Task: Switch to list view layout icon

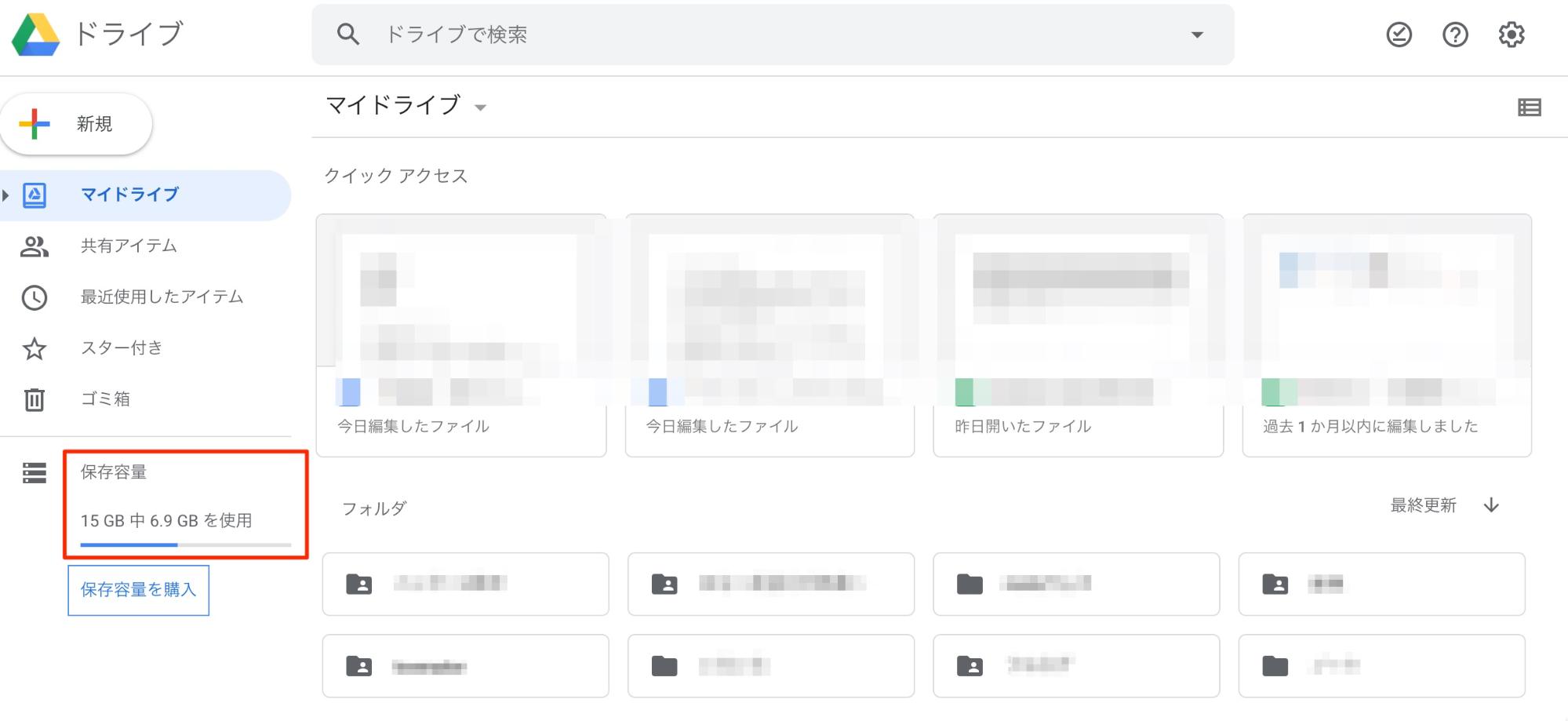Action: point(1530,107)
